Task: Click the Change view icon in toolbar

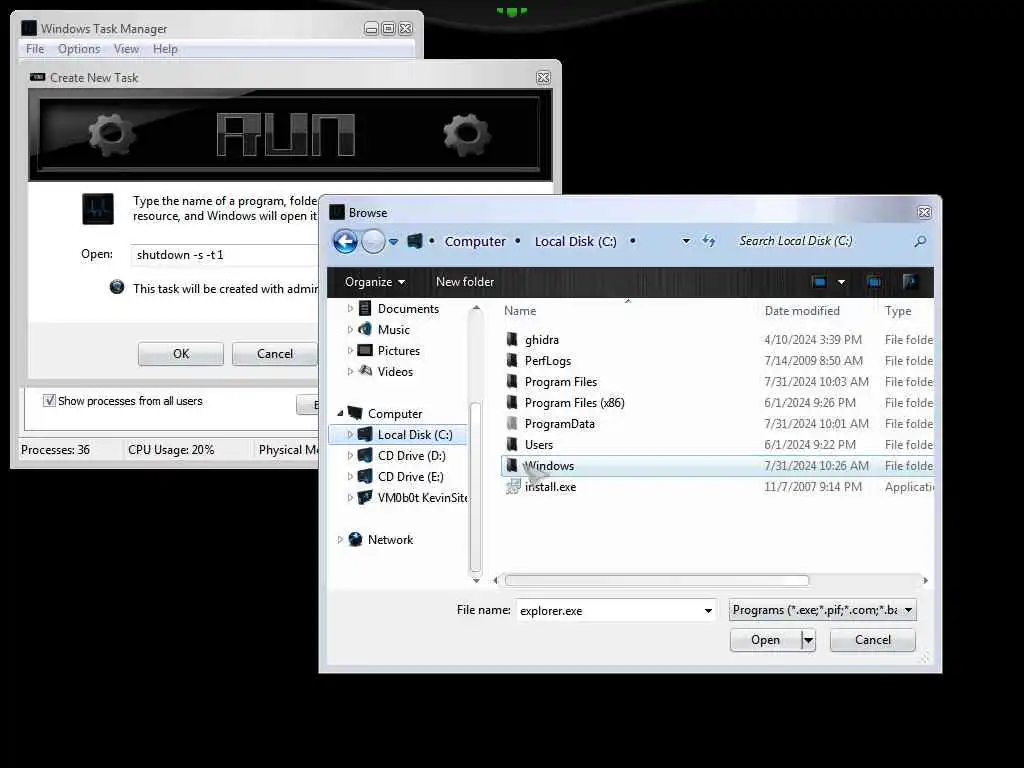Action: (819, 282)
